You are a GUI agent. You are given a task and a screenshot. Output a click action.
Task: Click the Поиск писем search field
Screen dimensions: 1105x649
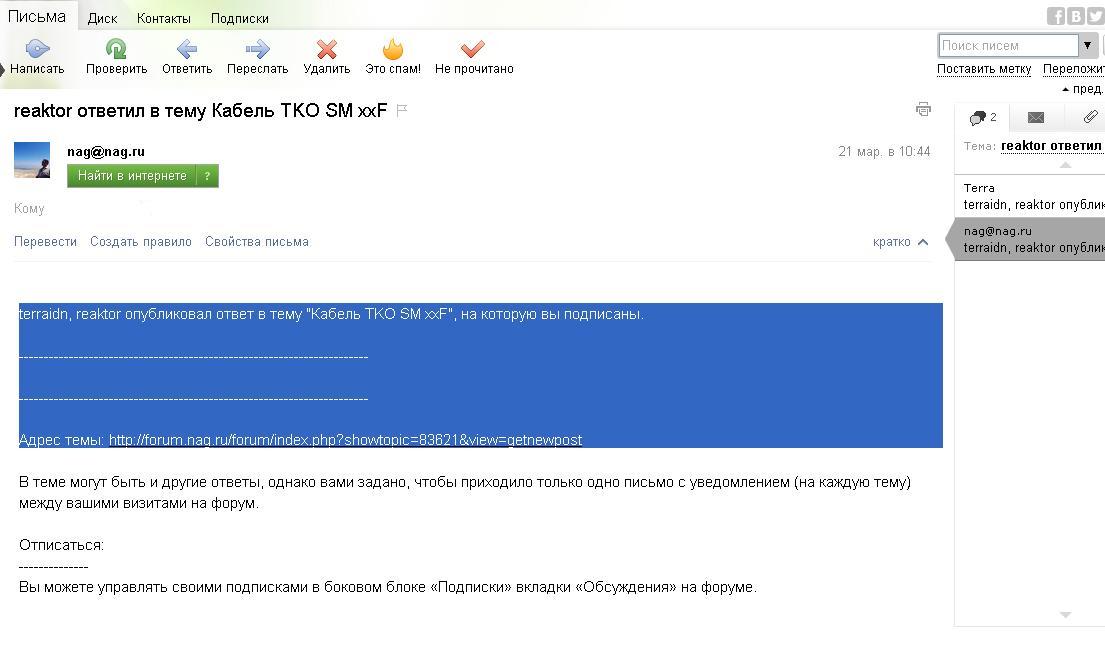point(1008,45)
